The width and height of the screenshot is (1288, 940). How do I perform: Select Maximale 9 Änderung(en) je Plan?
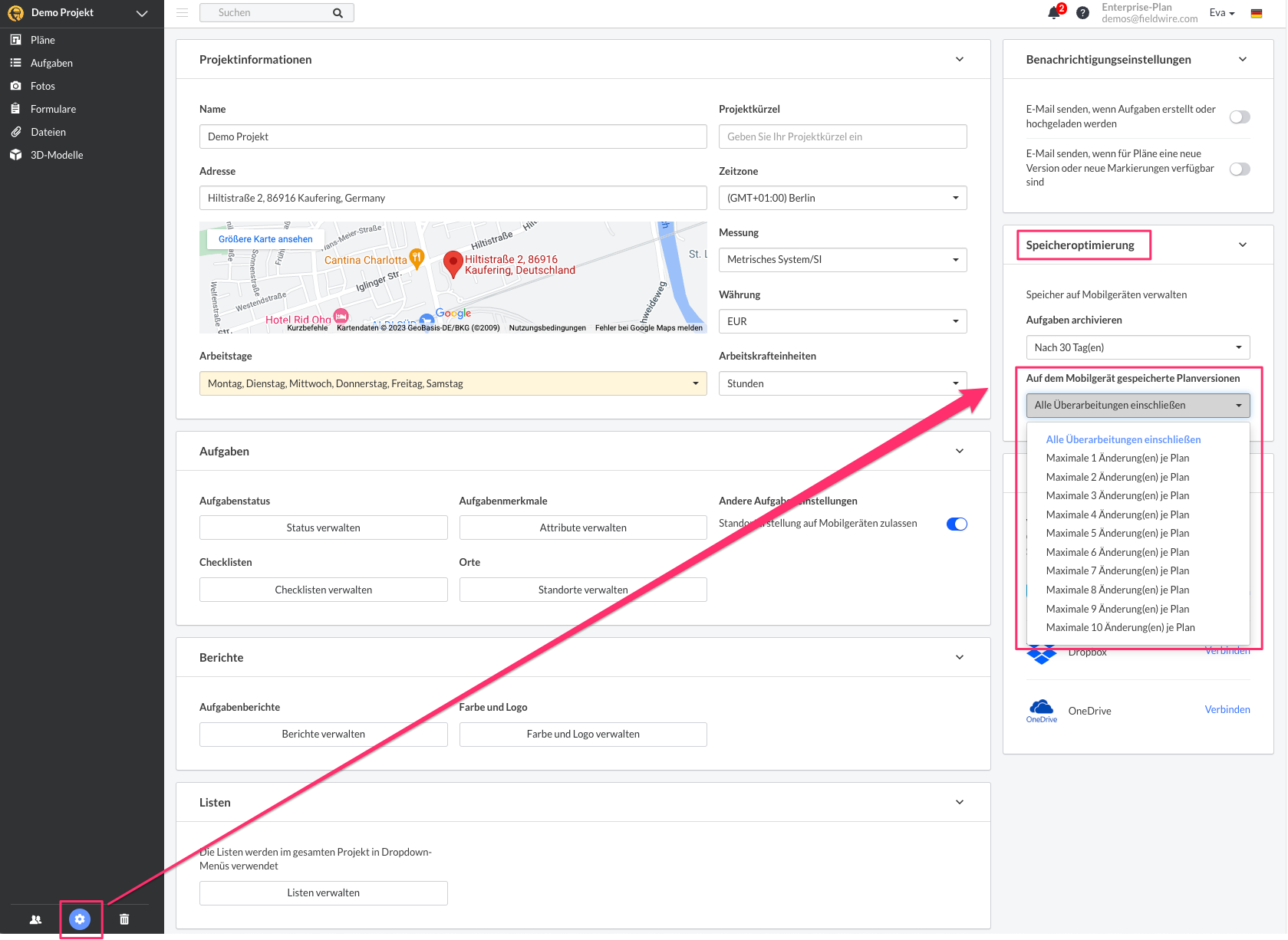(x=1138, y=609)
